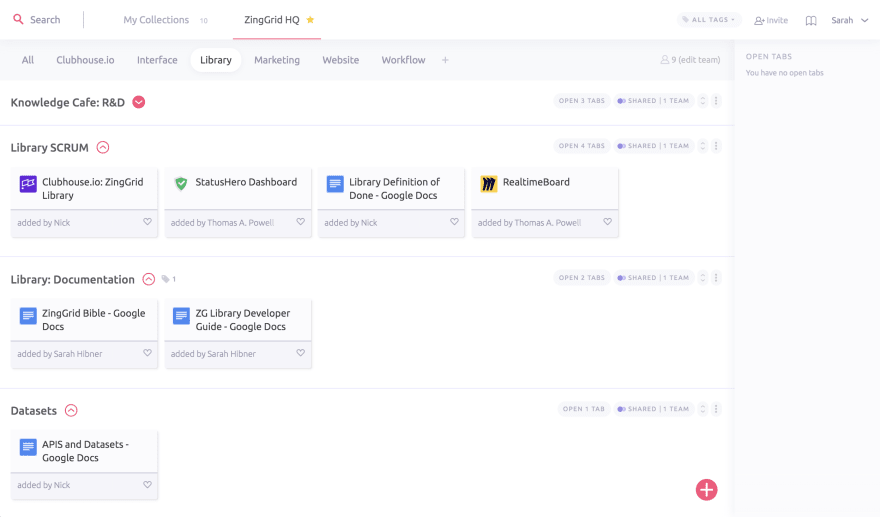Click Open 2 Tabs for Library: Documentation
The height and width of the screenshot is (517, 880).
click(x=581, y=278)
